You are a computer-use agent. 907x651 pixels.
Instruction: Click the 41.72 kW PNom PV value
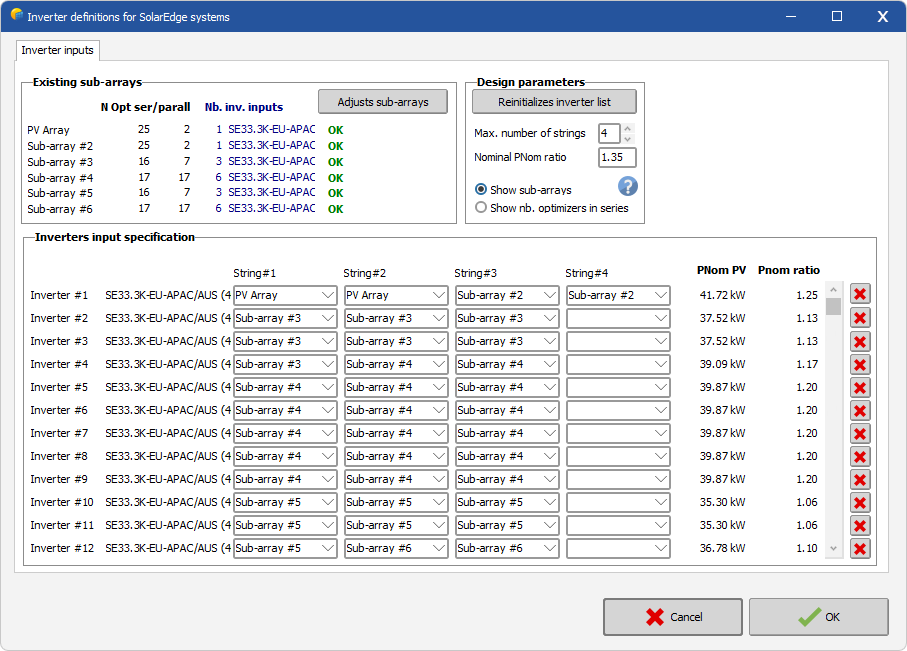722,295
